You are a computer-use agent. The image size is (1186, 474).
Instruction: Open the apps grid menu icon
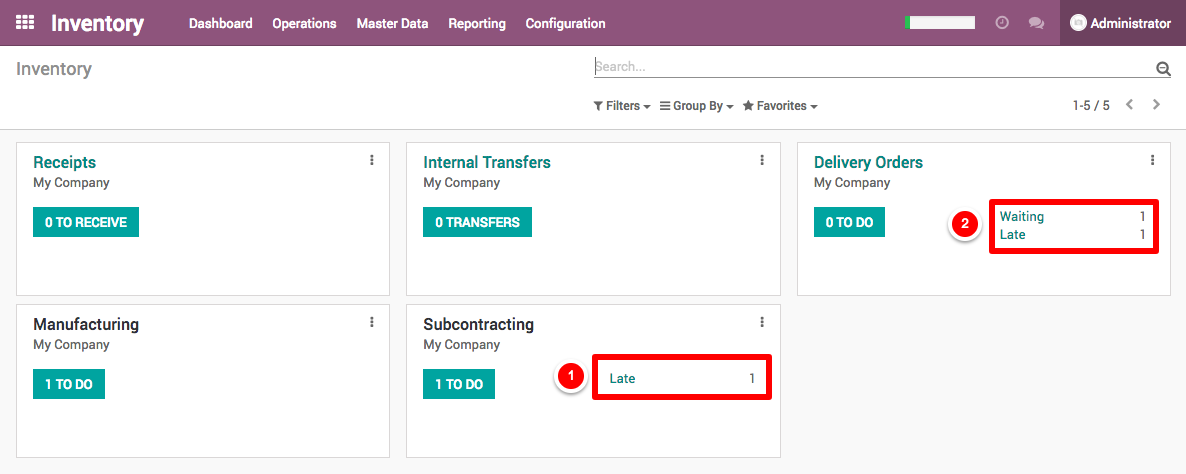pos(25,22)
